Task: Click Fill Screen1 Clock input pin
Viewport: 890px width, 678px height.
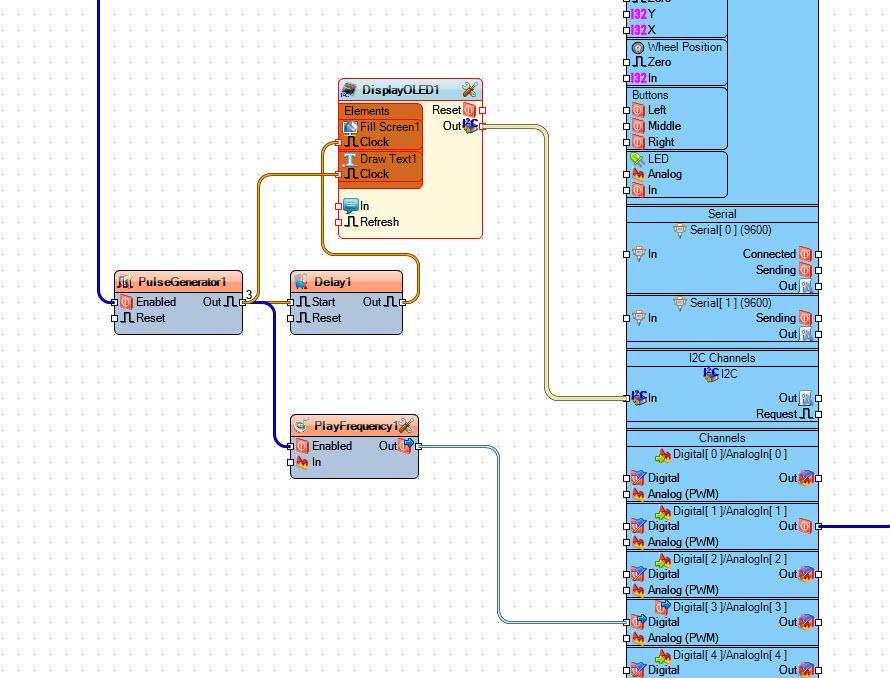Action: (339, 143)
